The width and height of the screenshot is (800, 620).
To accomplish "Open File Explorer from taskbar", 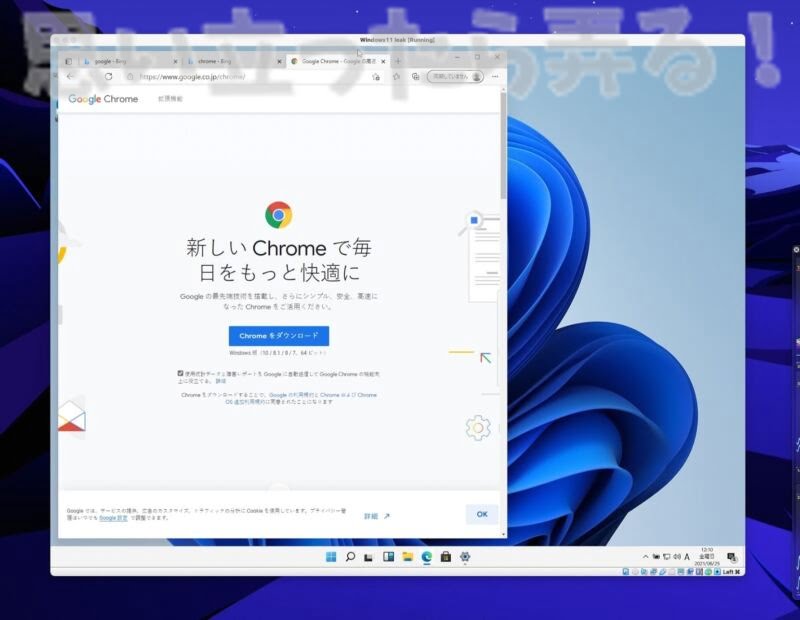I will [x=407, y=557].
